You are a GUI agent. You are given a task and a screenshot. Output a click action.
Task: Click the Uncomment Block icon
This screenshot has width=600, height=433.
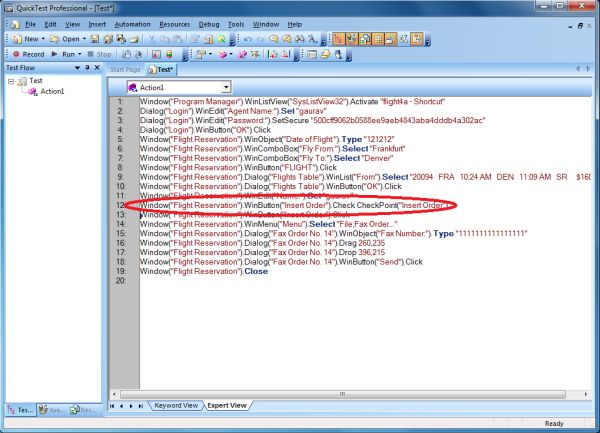(x=287, y=39)
